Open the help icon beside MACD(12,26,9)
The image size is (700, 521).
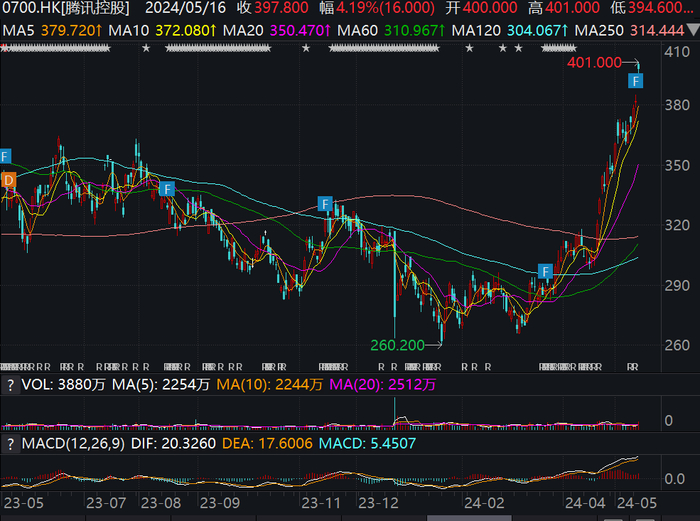10,444
